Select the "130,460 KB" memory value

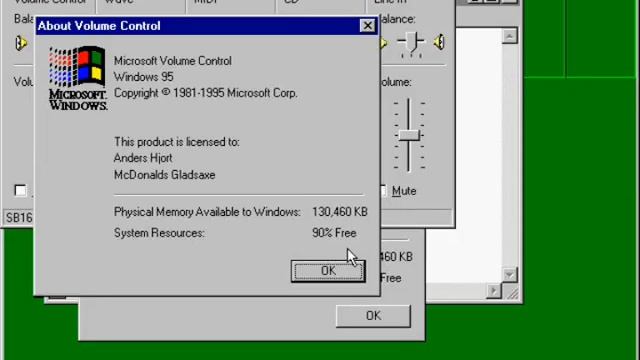click(340, 212)
